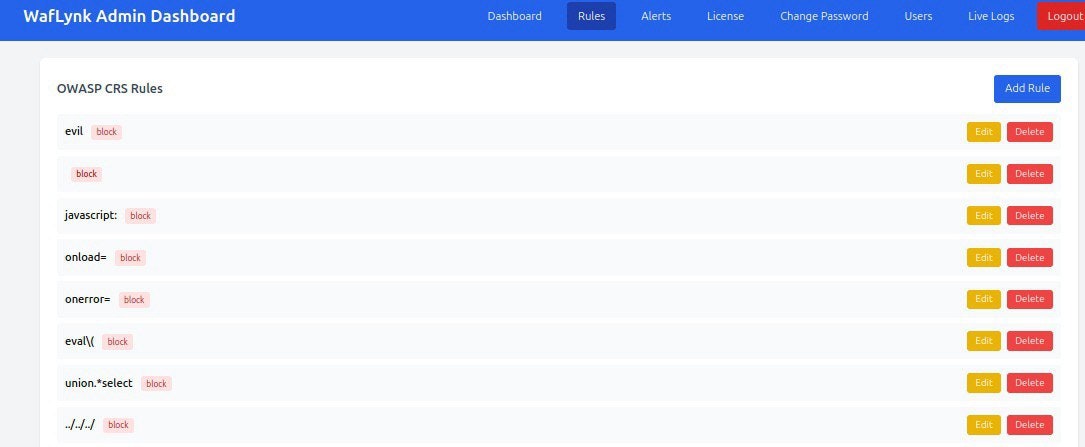Delete the evil rule
Screen dimensions: 1085x447
(x=1030, y=131)
